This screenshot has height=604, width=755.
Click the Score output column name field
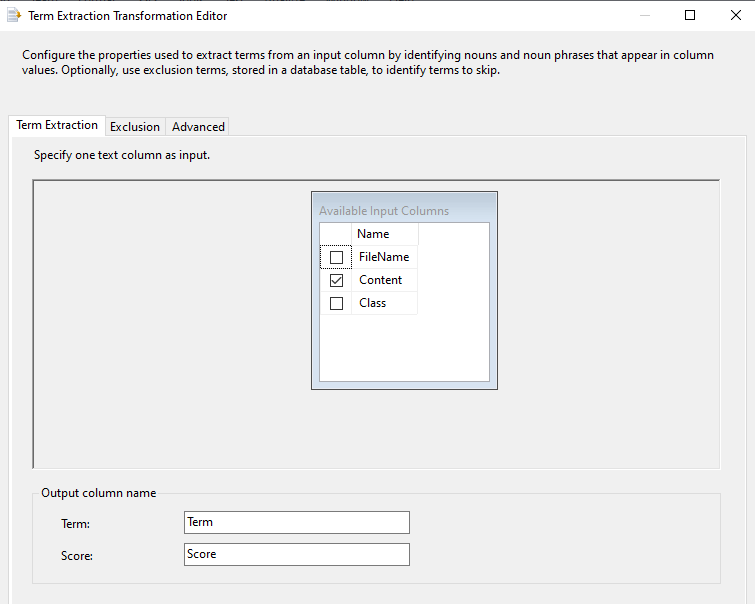point(297,554)
